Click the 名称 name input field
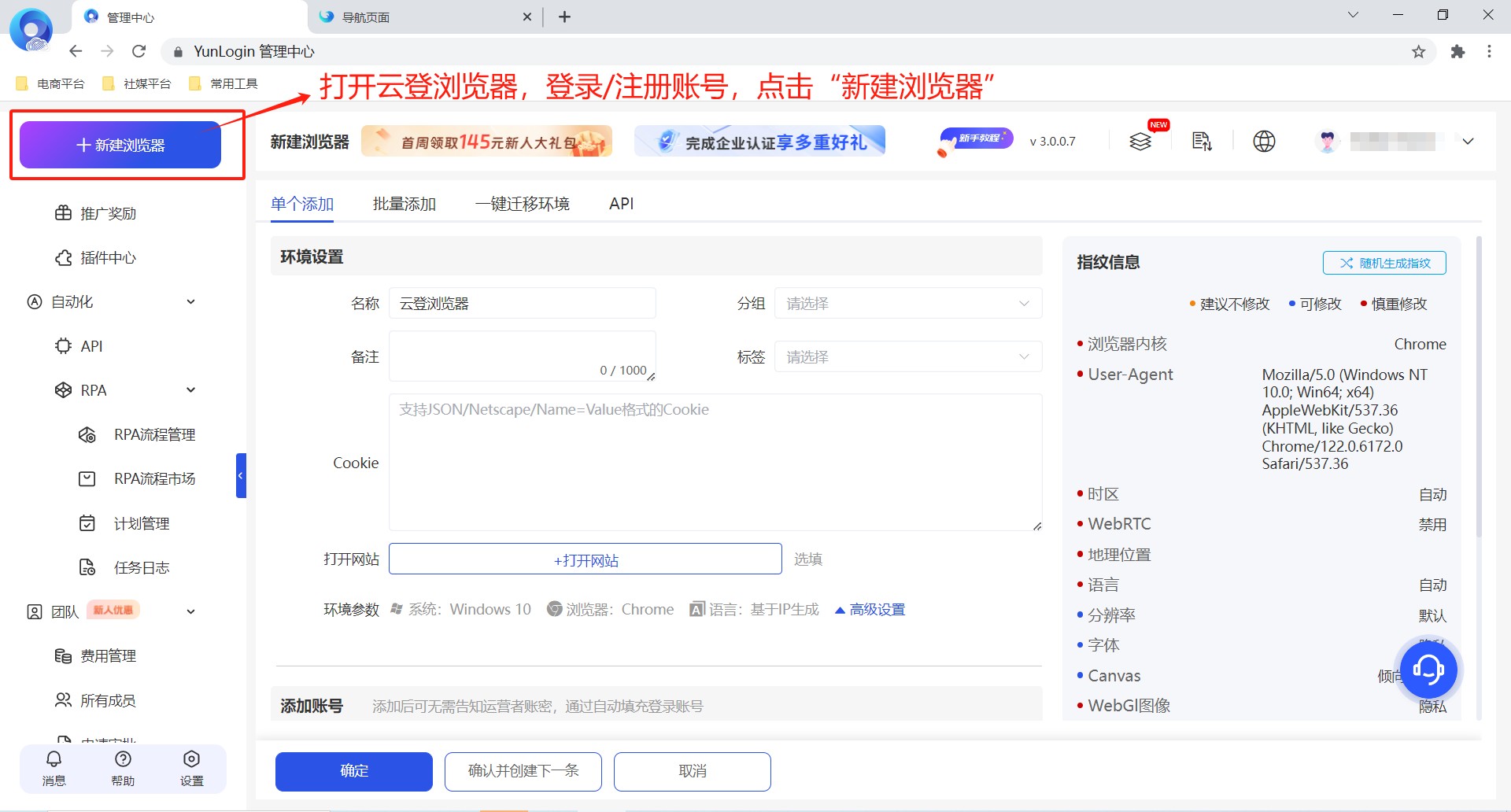1511x812 pixels. point(522,303)
